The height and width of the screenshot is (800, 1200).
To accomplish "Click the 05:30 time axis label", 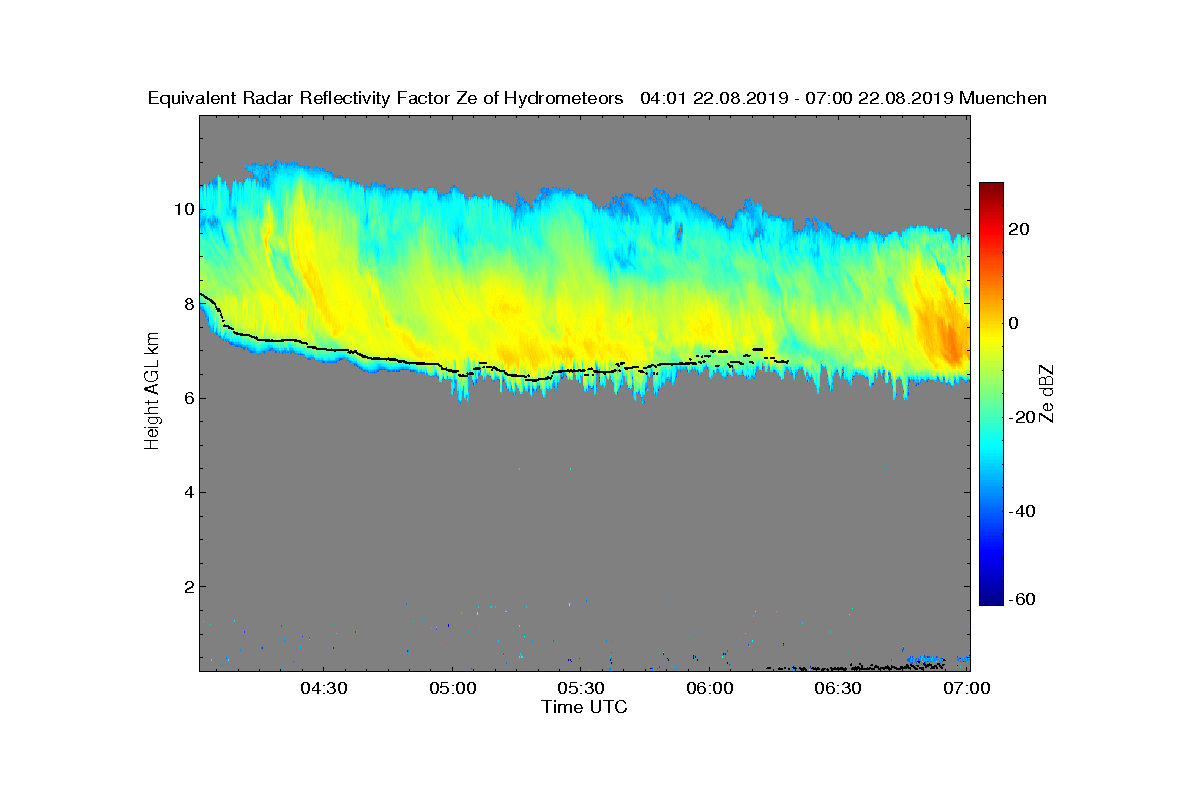I will (582, 689).
